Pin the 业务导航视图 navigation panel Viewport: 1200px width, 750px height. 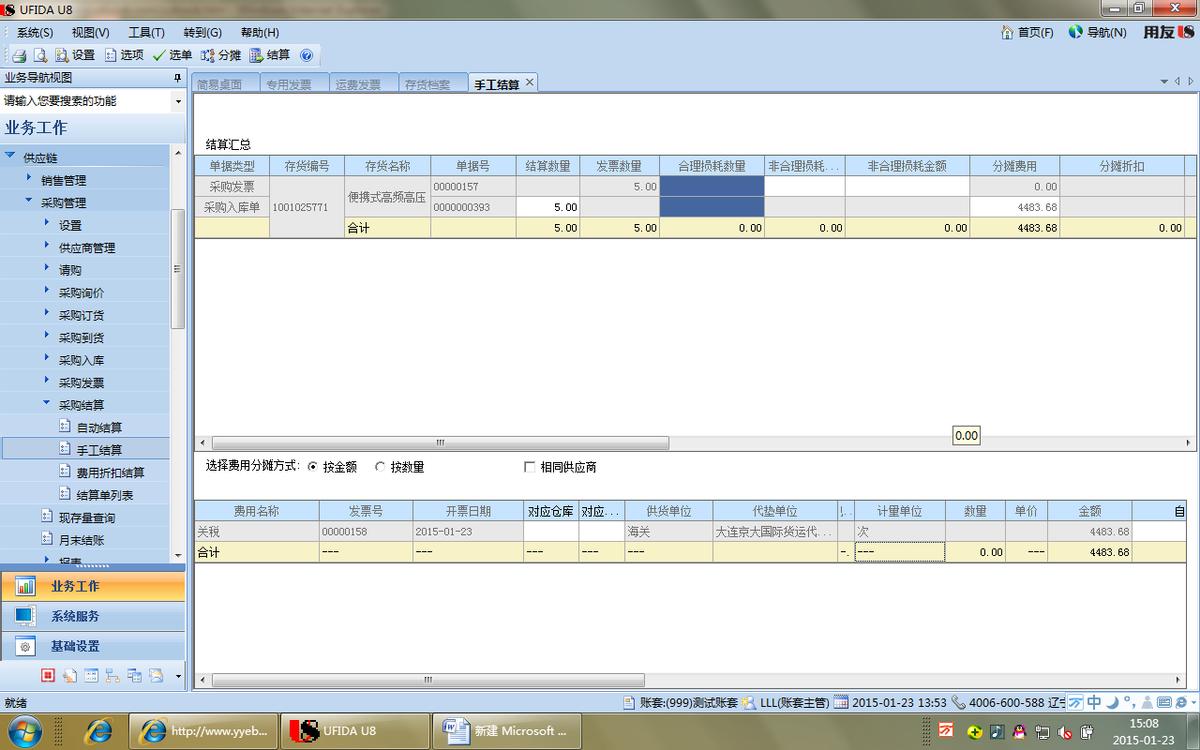(177, 77)
